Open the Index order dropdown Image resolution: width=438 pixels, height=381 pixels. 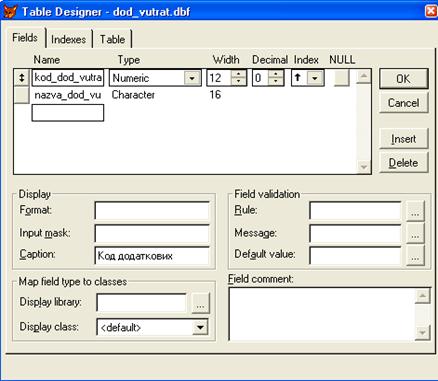click(x=314, y=78)
